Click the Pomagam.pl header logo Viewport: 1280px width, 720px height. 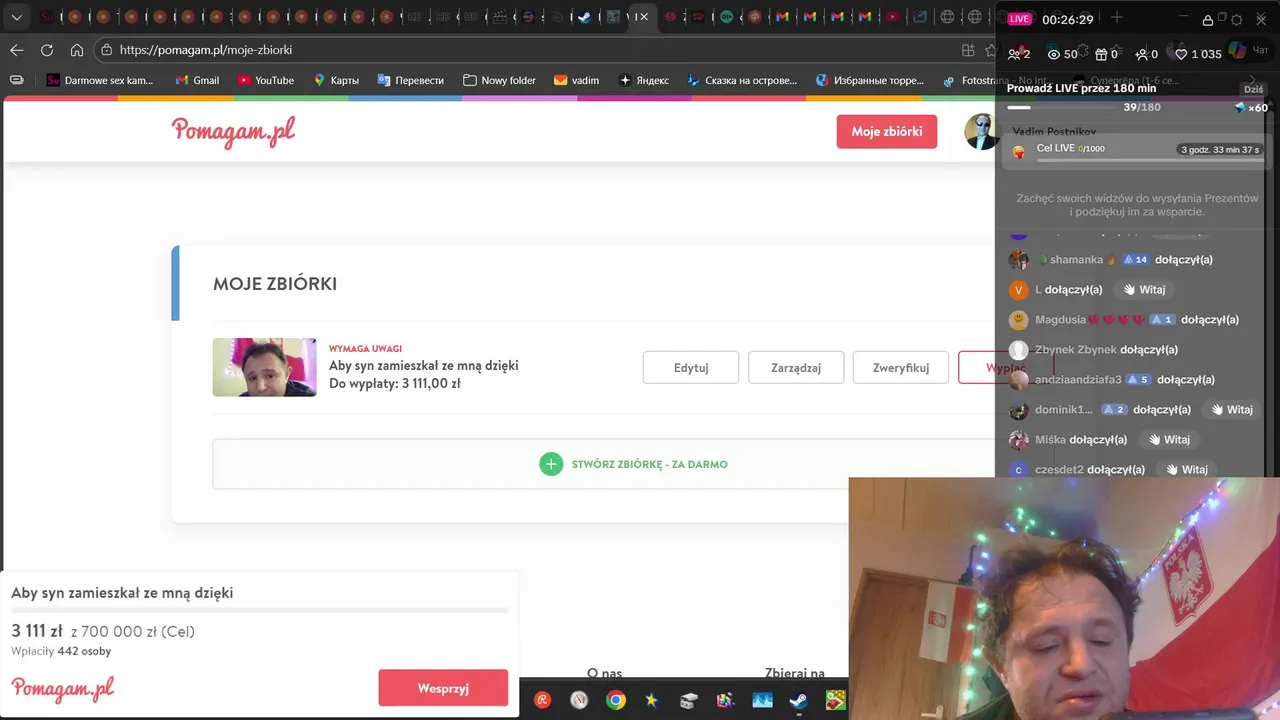click(x=233, y=131)
